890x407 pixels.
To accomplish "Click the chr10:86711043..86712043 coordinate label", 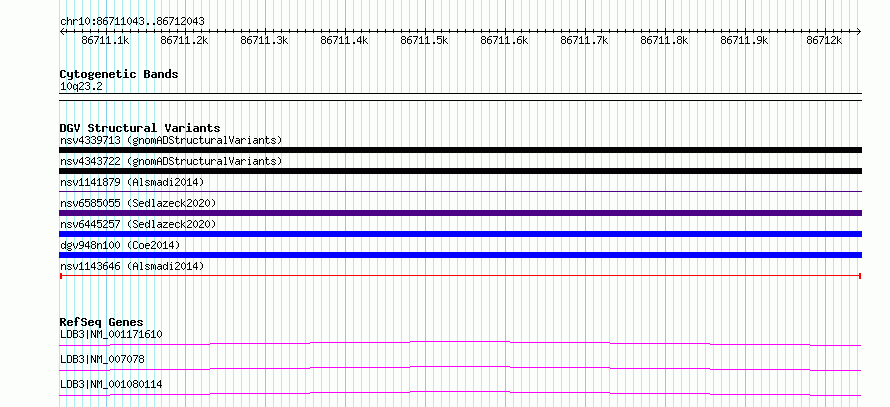I will tap(132, 21).
